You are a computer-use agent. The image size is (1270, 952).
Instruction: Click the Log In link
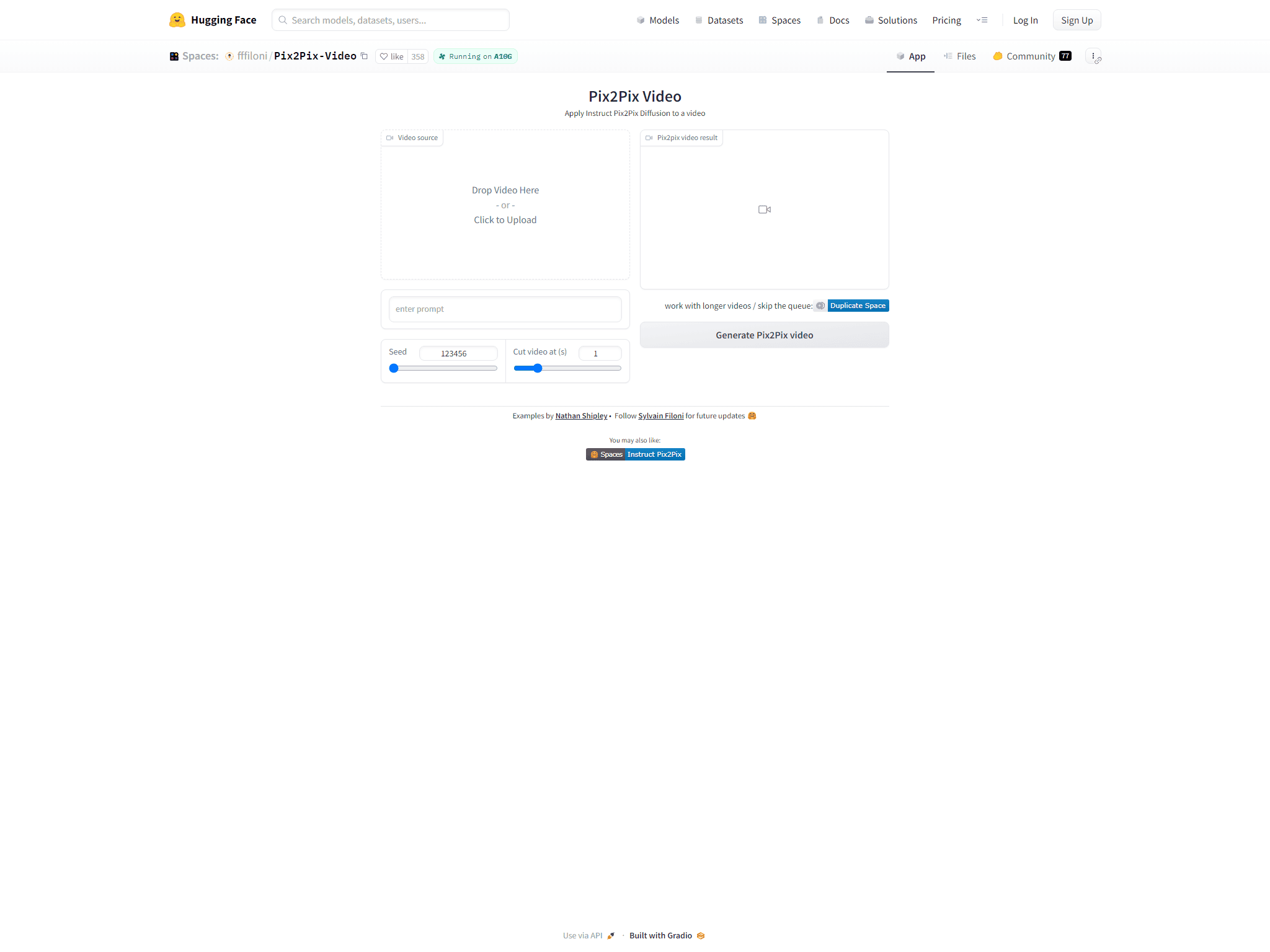pos(1025,20)
